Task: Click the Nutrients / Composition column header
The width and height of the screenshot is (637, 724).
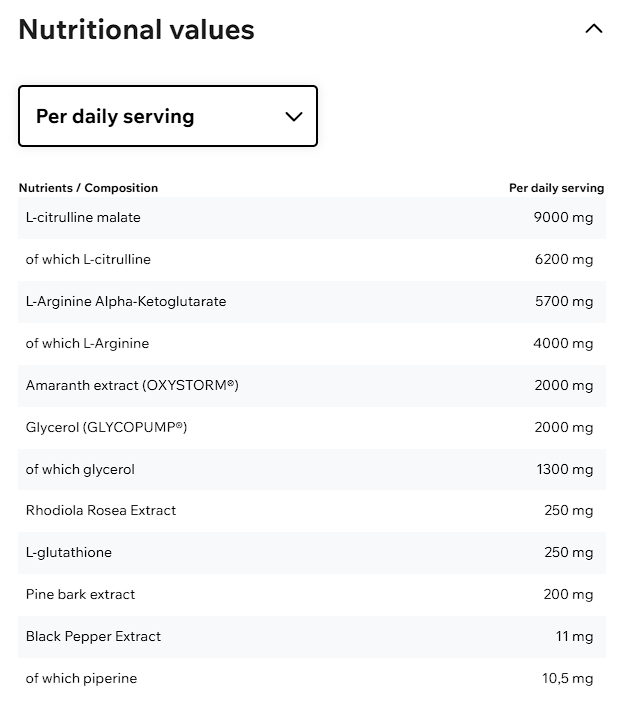Action: [88, 188]
